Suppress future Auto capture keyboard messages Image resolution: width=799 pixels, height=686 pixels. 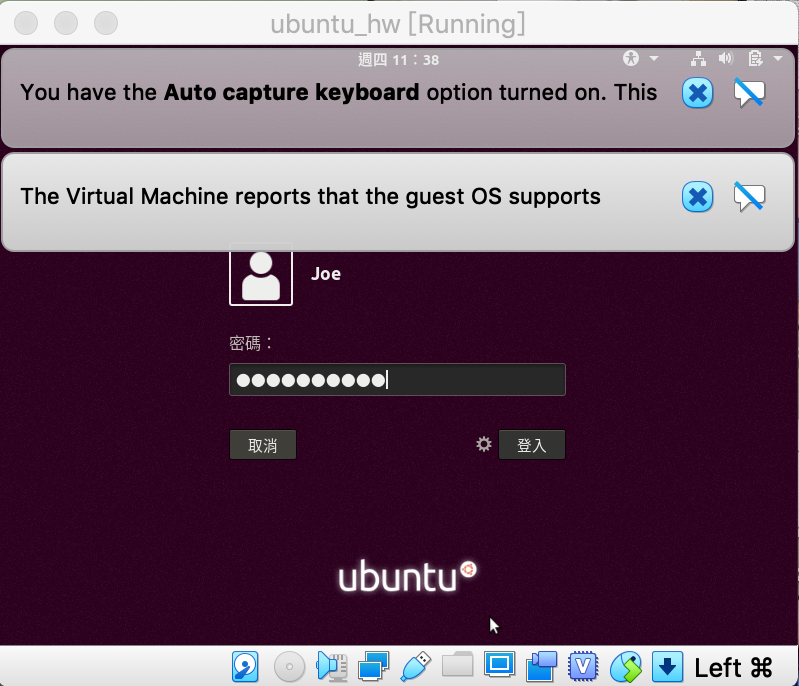click(749, 93)
